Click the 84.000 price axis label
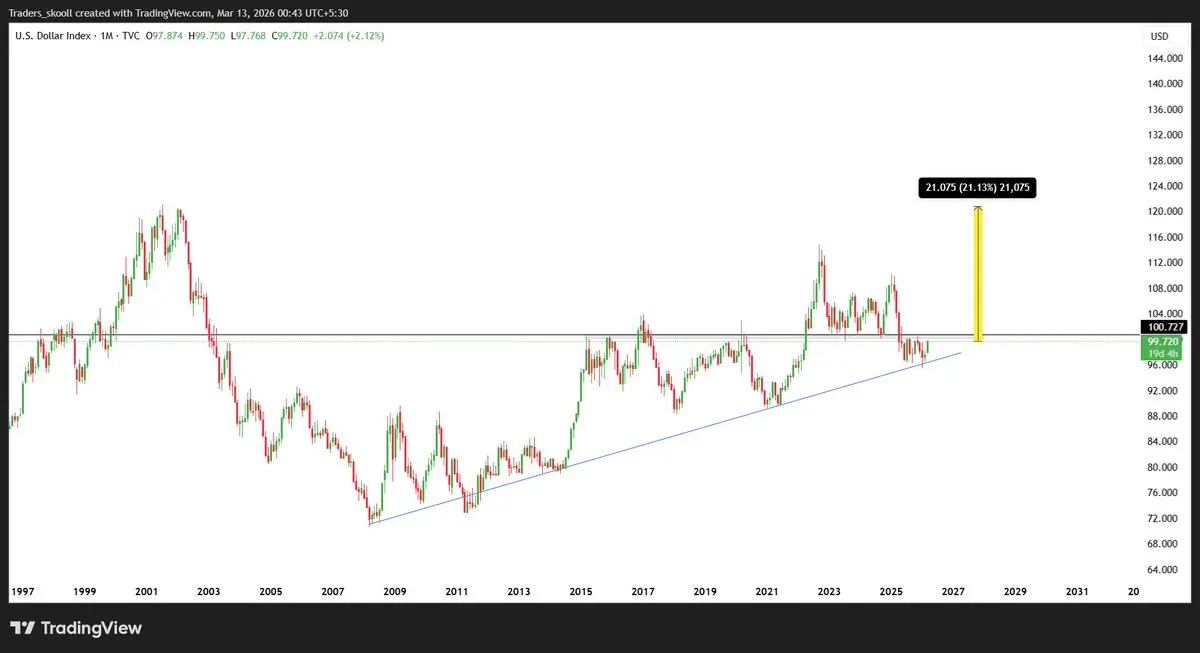Screen dimensions: 1200x653 (x=1162, y=442)
